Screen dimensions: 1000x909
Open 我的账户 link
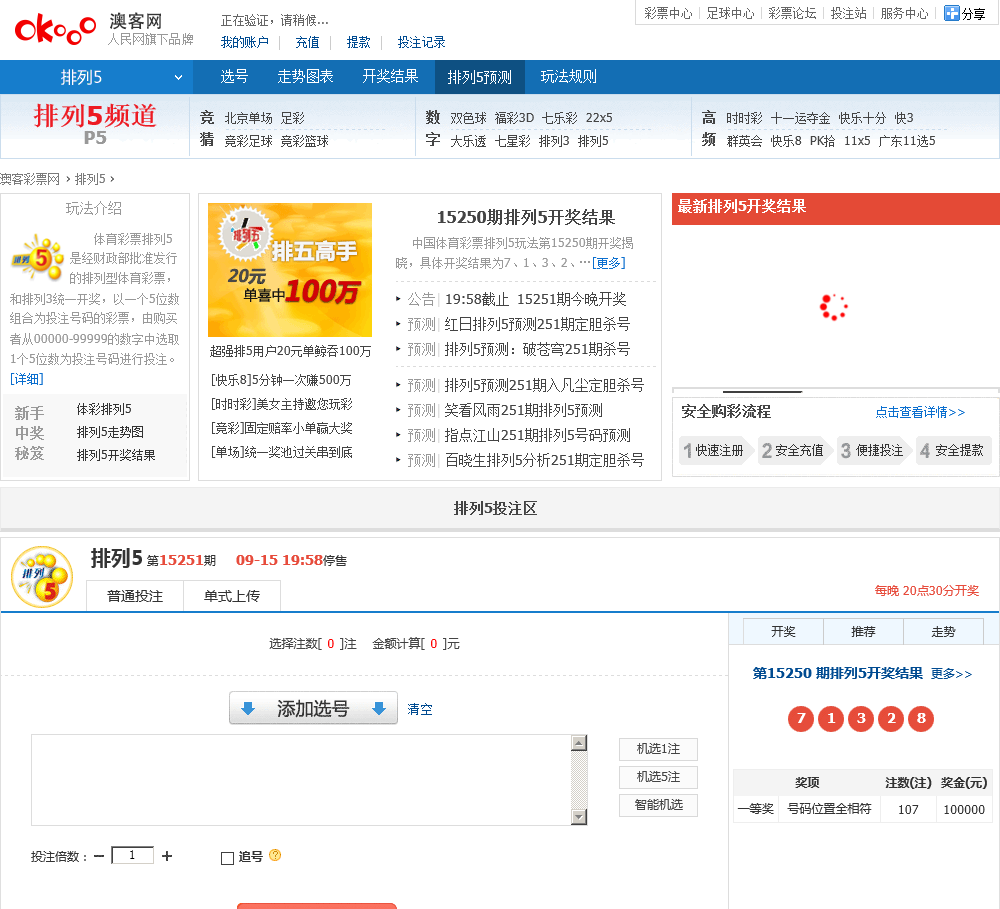[244, 43]
